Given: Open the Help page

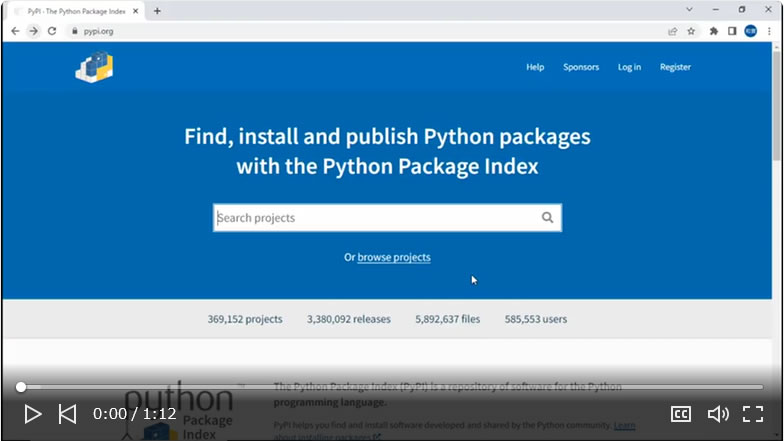Looking at the screenshot, I should [534, 67].
